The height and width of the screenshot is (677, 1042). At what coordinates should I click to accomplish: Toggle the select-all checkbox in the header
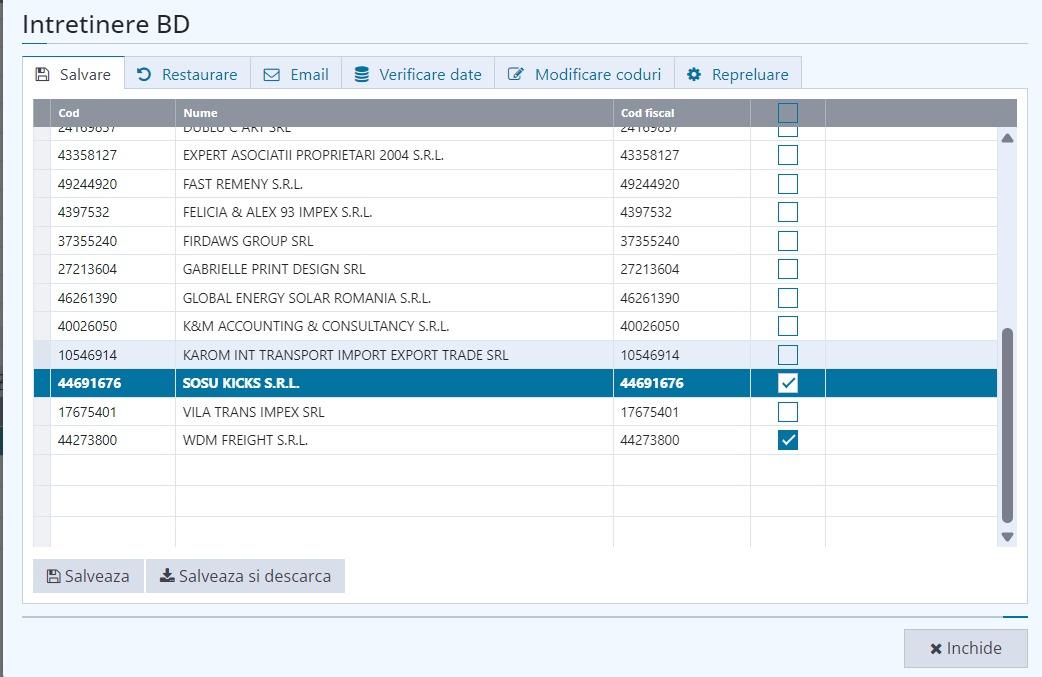(787, 113)
